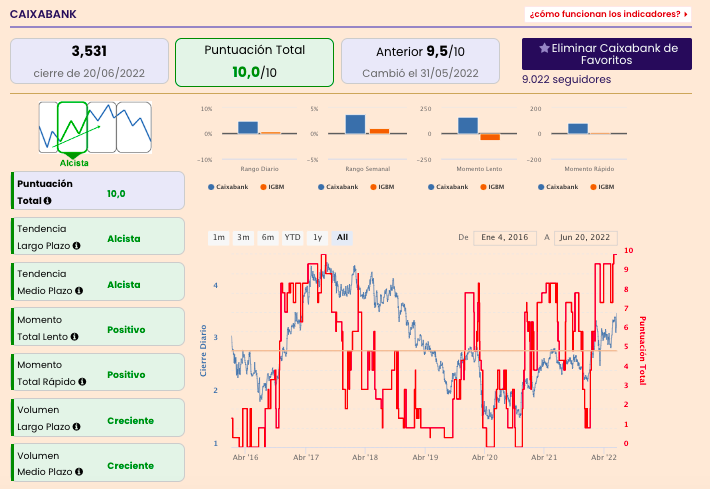Image resolution: width=710 pixels, height=489 pixels.
Task: Click info icon for Volumen Medio Plazo
Action: (x=79, y=472)
